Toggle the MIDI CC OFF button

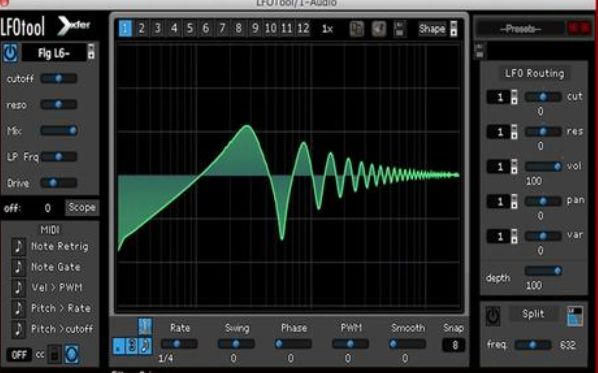tap(19, 355)
